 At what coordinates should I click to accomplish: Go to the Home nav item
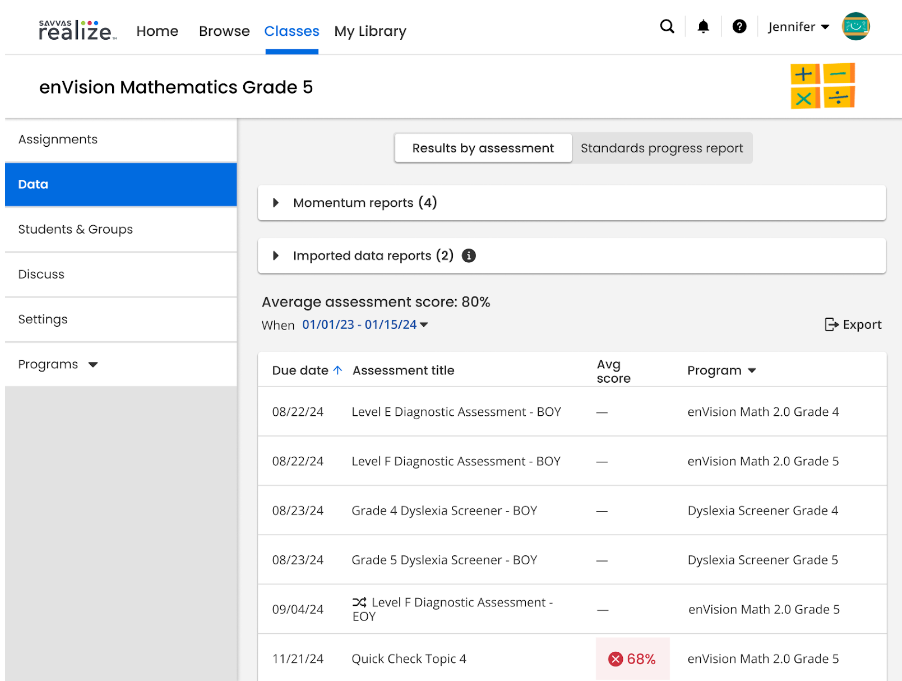(x=157, y=31)
